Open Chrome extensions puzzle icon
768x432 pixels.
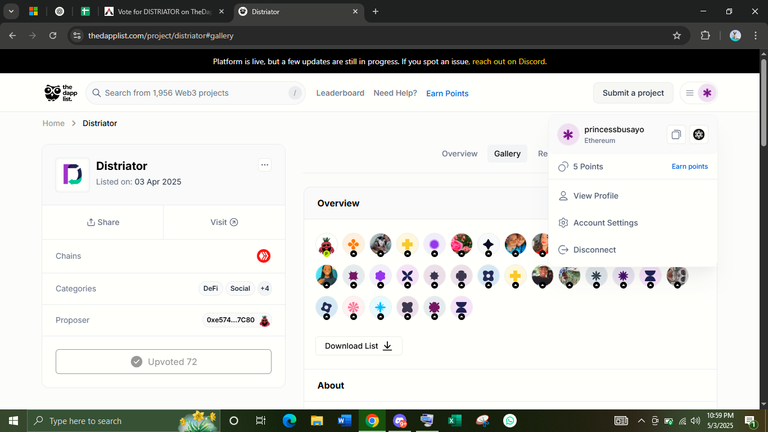click(x=705, y=35)
